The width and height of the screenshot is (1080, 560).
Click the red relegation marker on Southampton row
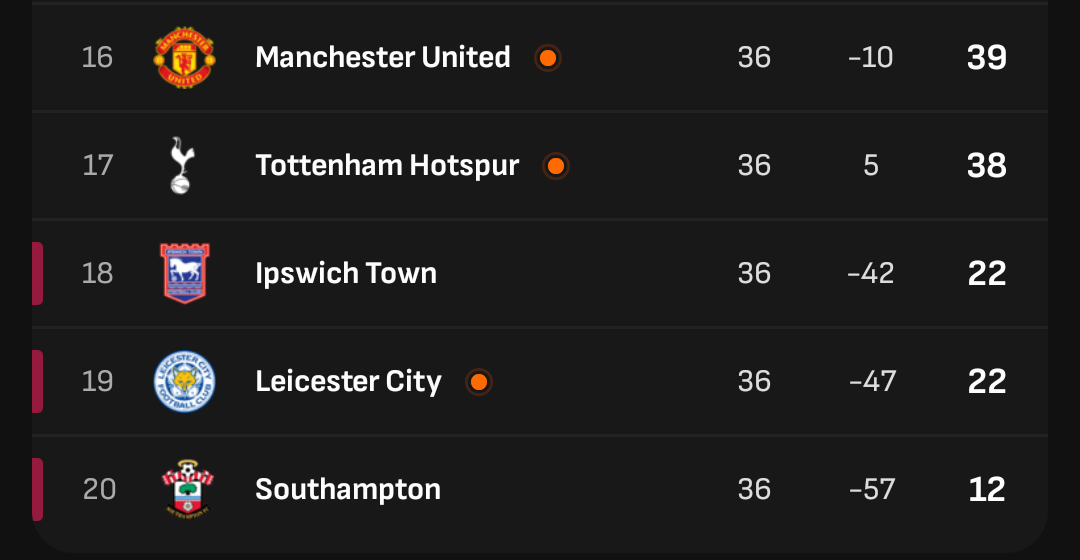click(37, 489)
